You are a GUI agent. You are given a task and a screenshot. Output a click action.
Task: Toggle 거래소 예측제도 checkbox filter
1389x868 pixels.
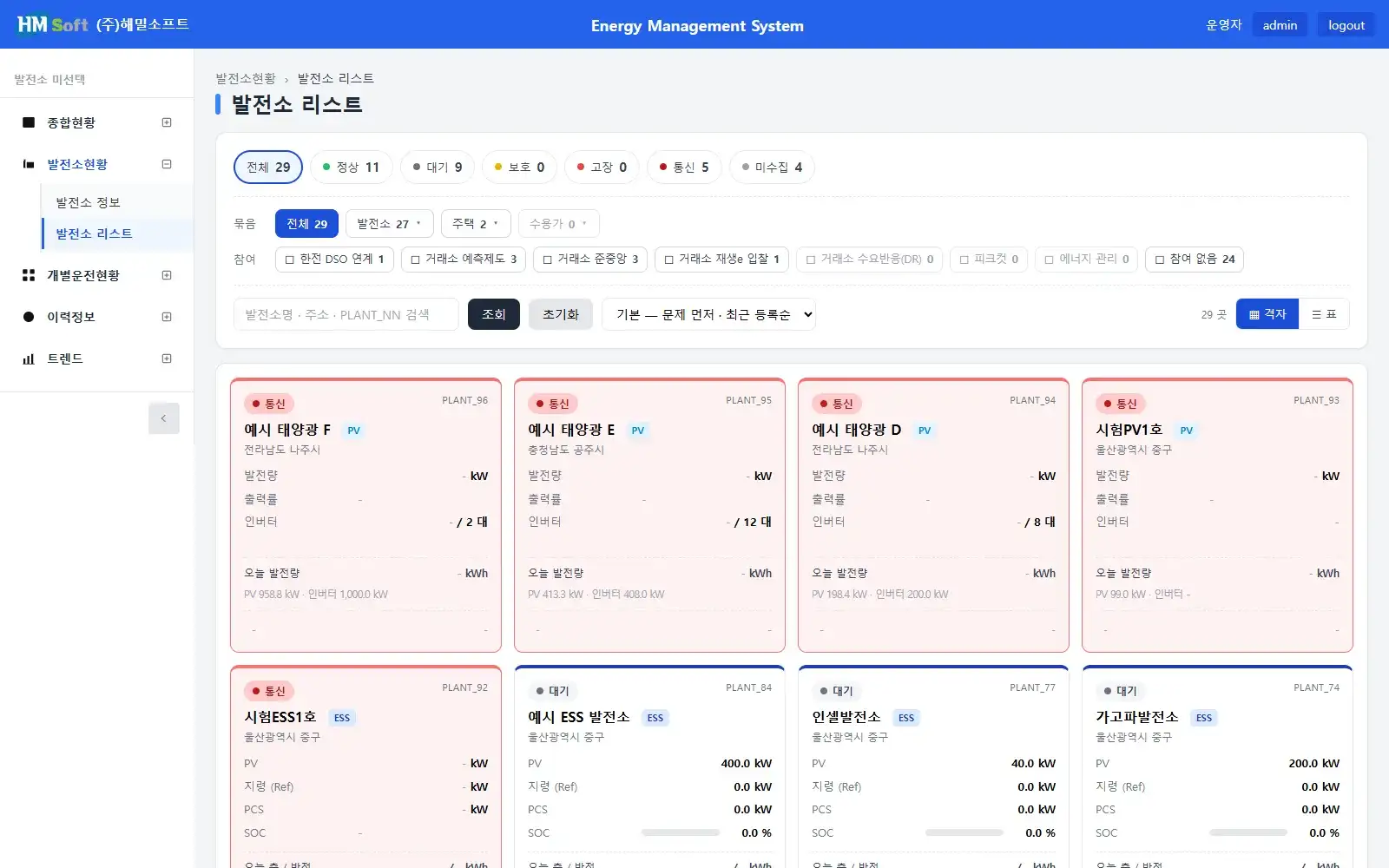pos(464,259)
